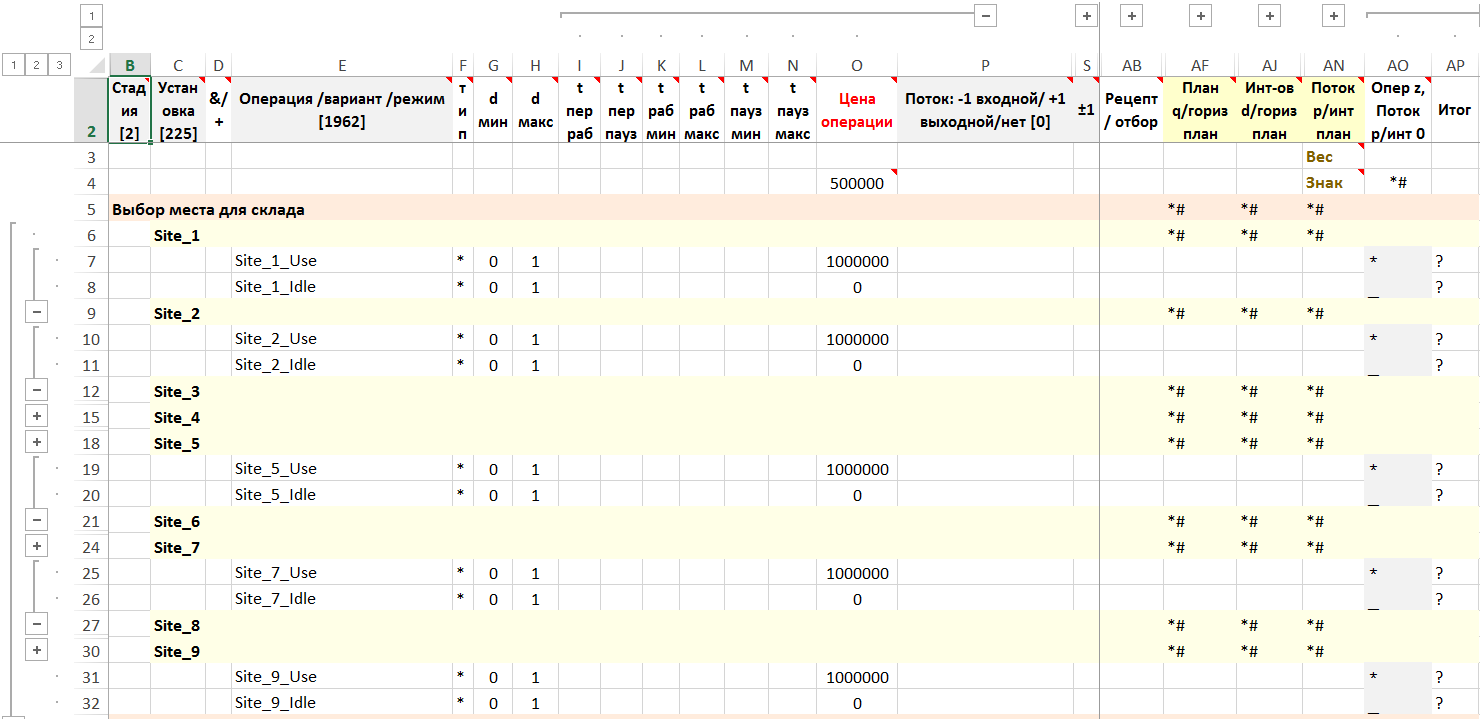Collapse the column group above column P
Viewport: 1480px width, 719px height.
tap(985, 16)
